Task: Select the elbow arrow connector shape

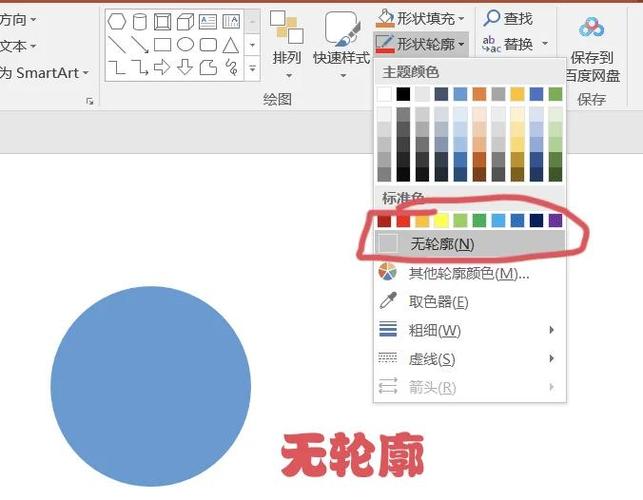Action: (140, 67)
